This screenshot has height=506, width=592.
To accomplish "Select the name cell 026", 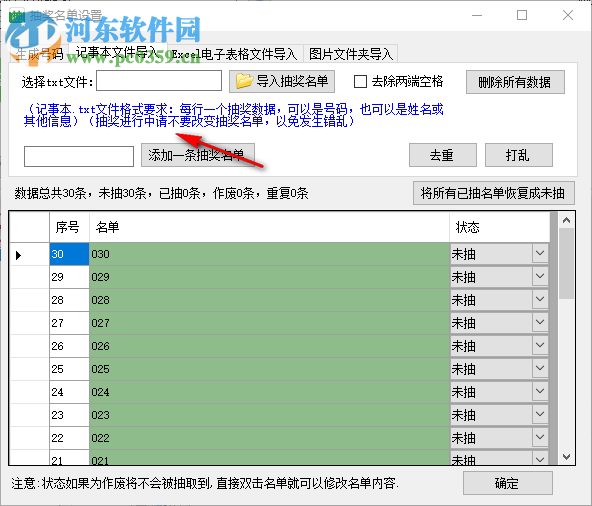I will [269, 346].
